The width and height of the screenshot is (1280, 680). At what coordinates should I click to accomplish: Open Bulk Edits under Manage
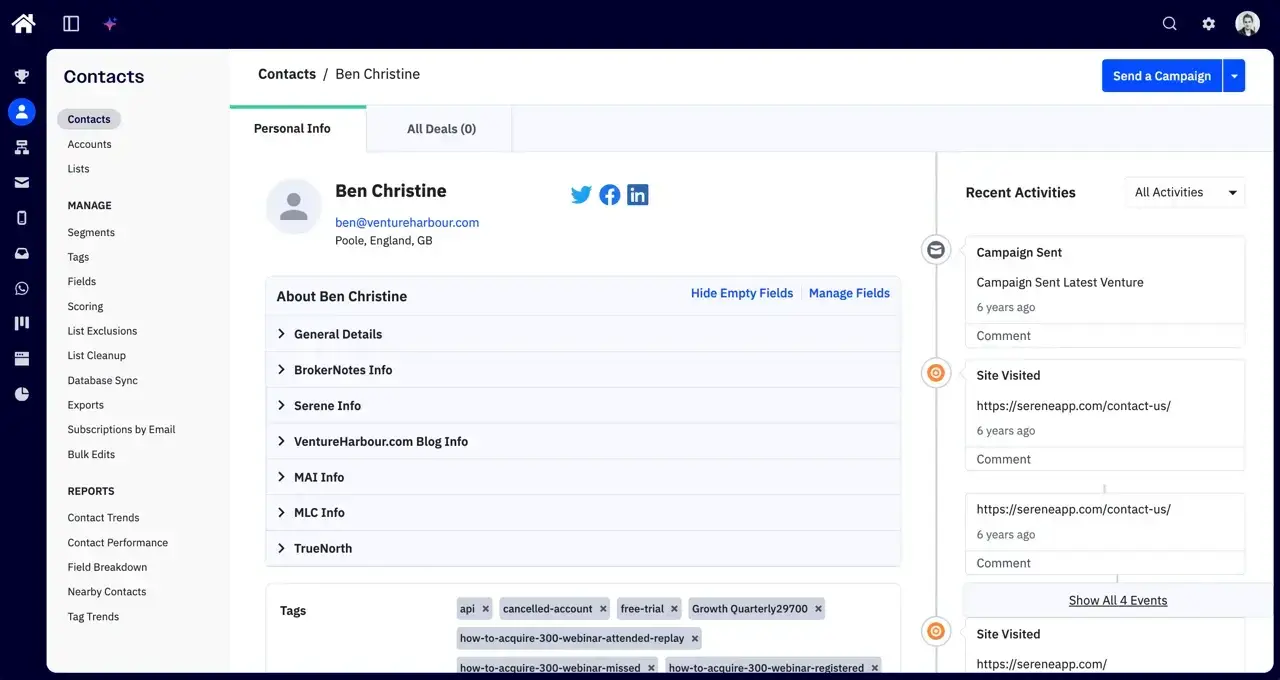(91, 454)
